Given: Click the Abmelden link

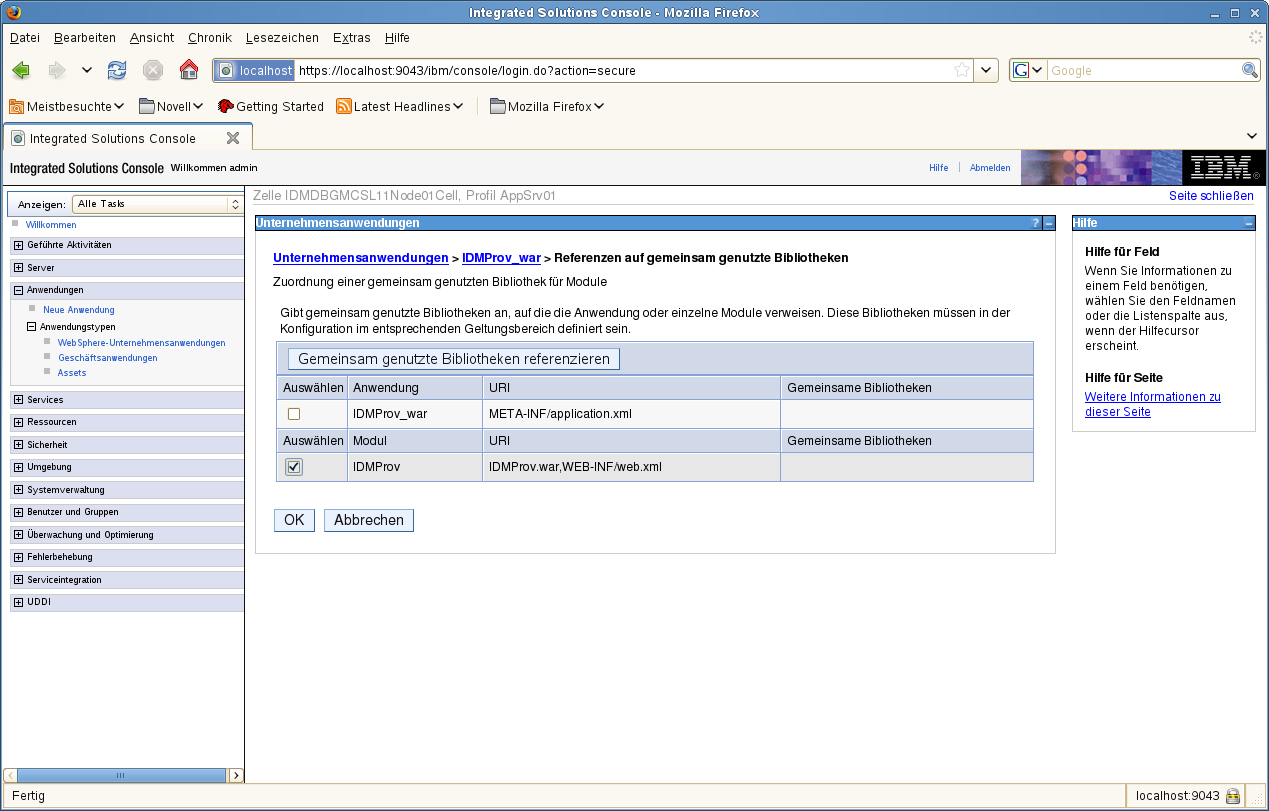Looking at the screenshot, I should pos(990,168).
